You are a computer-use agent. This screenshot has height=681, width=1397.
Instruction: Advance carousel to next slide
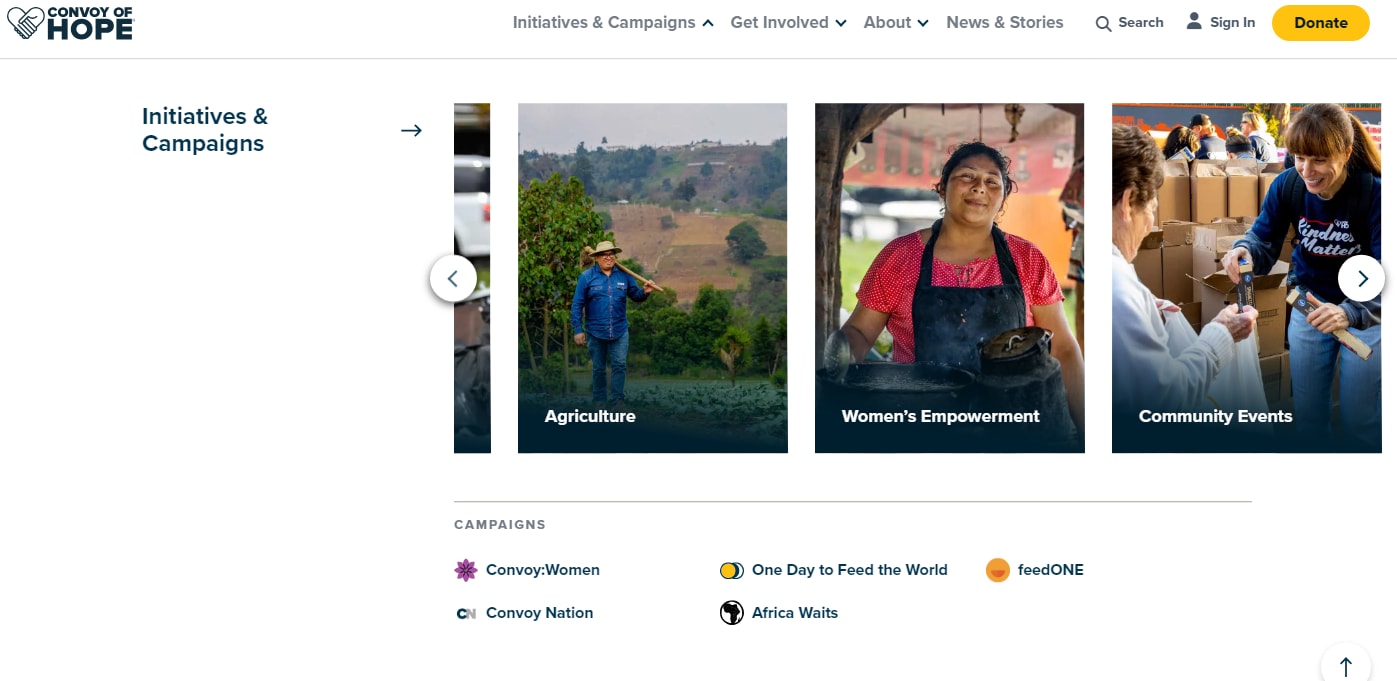(1362, 278)
